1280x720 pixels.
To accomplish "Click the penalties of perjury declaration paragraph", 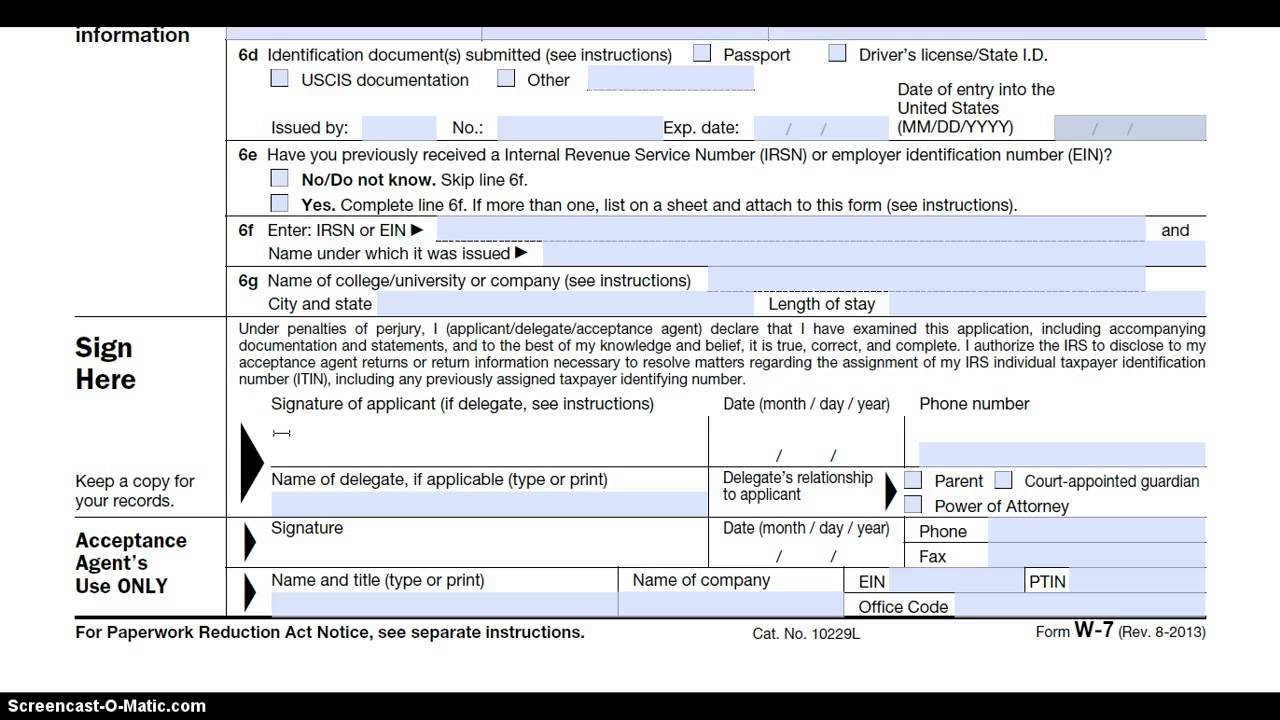I will (x=722, y=354).
